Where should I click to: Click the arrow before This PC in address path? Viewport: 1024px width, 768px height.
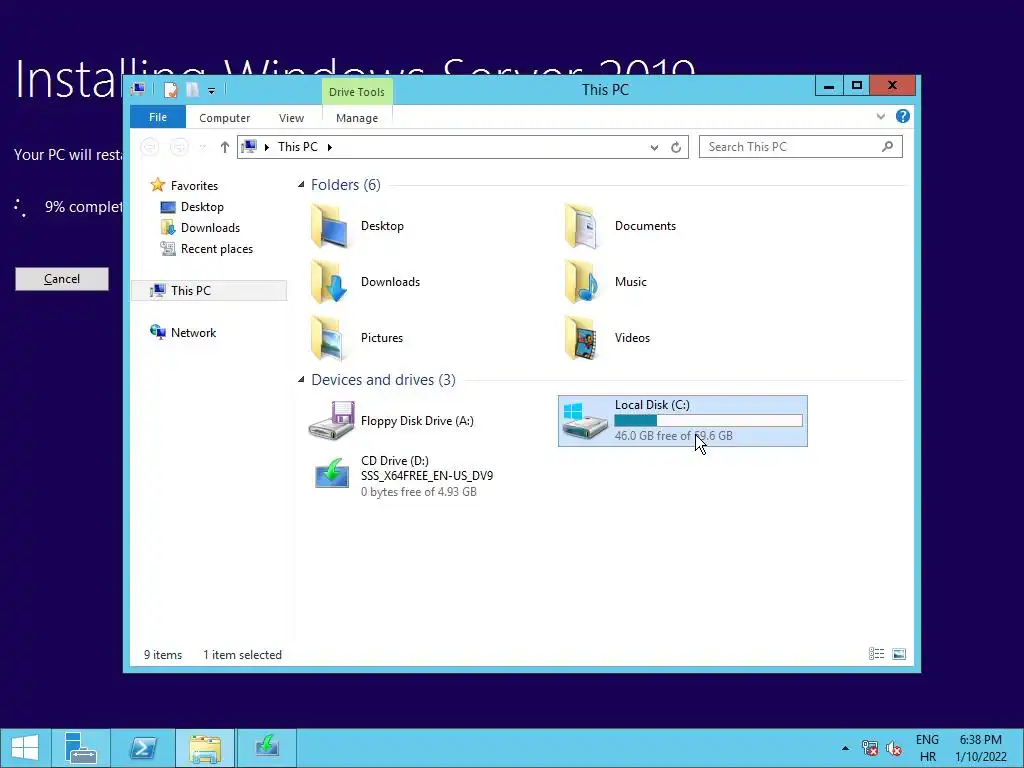tap(266, 147)
